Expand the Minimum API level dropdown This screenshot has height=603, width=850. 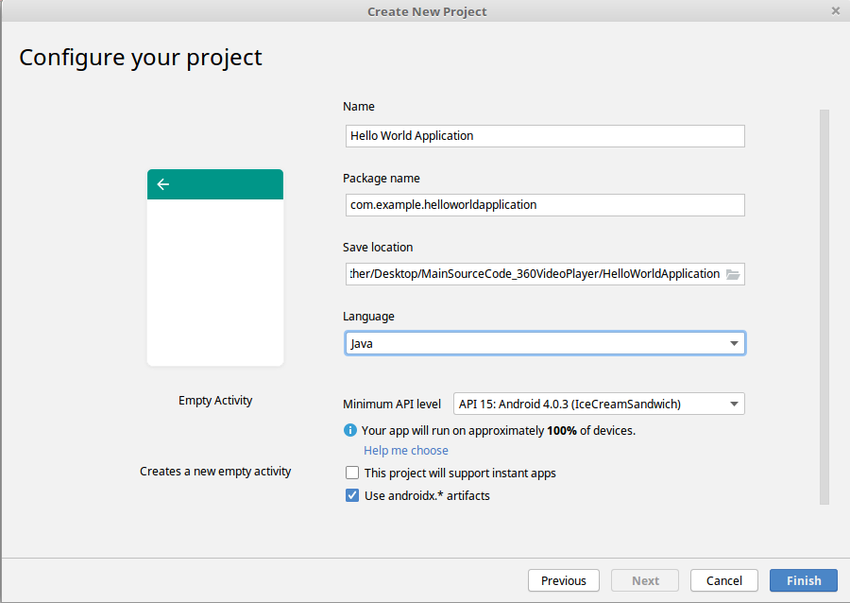pos(598,404)
